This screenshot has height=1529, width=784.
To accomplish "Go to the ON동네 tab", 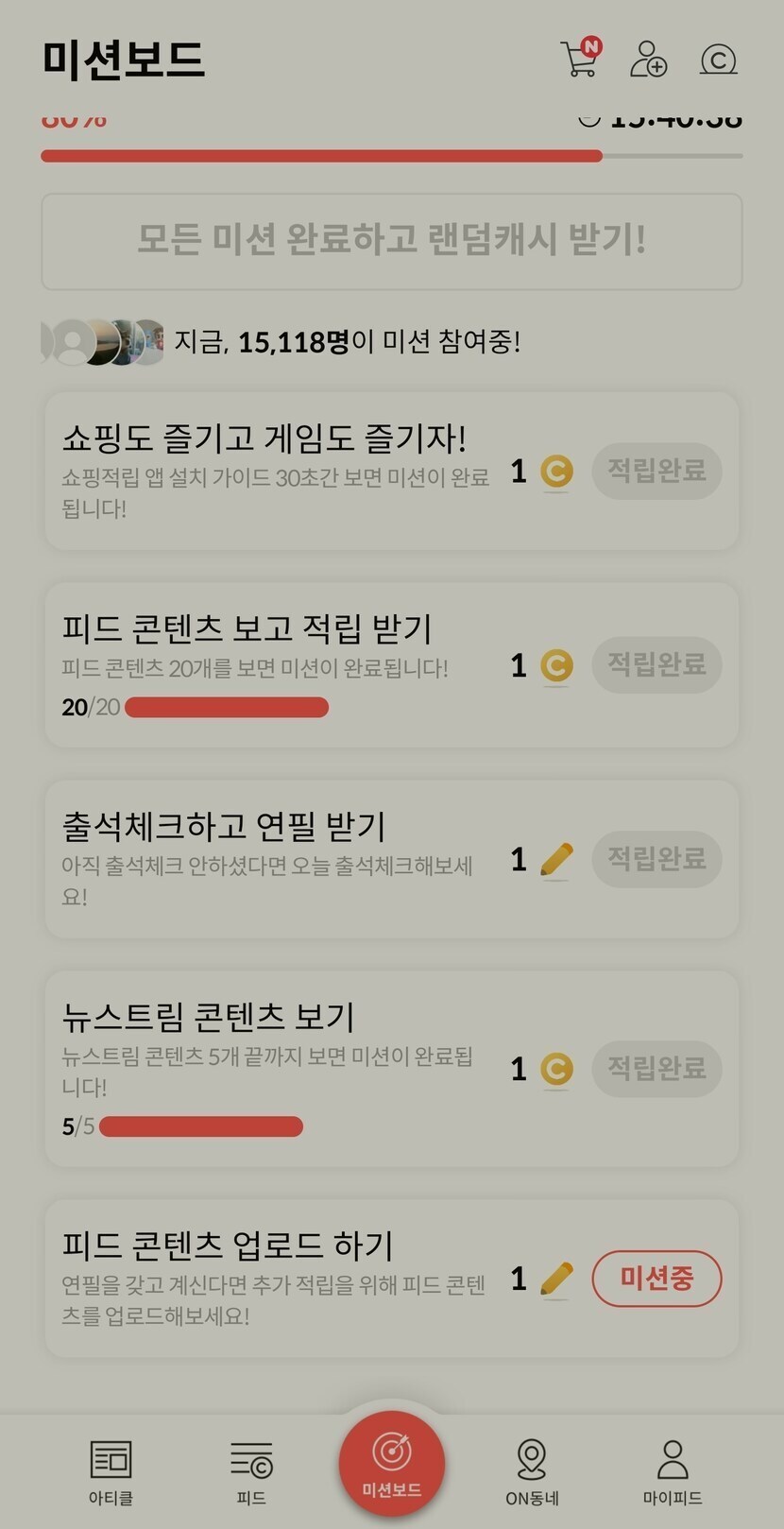I will coord(532,1471).
